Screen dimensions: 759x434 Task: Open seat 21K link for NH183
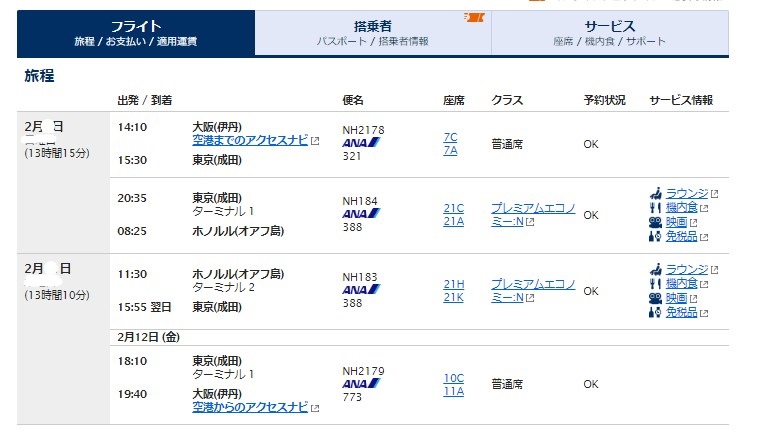[454, 297]
